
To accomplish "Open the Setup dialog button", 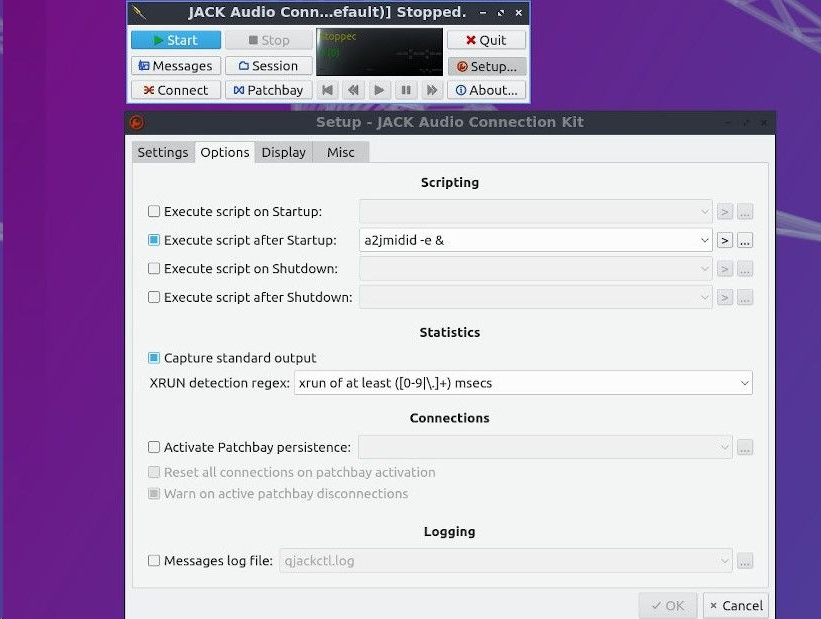I will 486,67.
